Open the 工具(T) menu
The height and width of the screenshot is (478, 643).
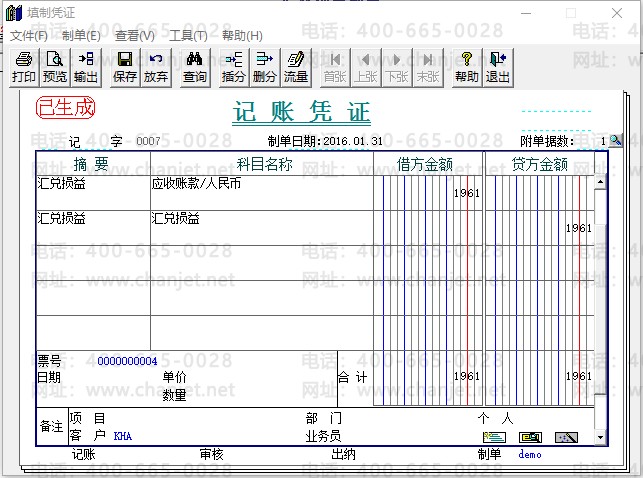[188, 35]
